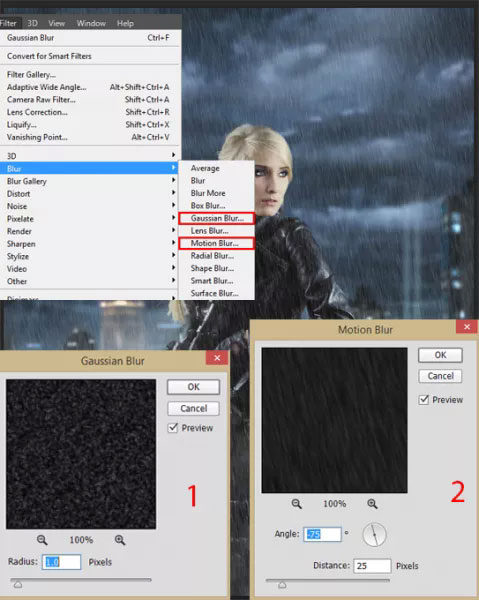This screenshot has width=479, height=600.
Task: Select the highlighted Blur menu item
Action: (x=90, y=168)
